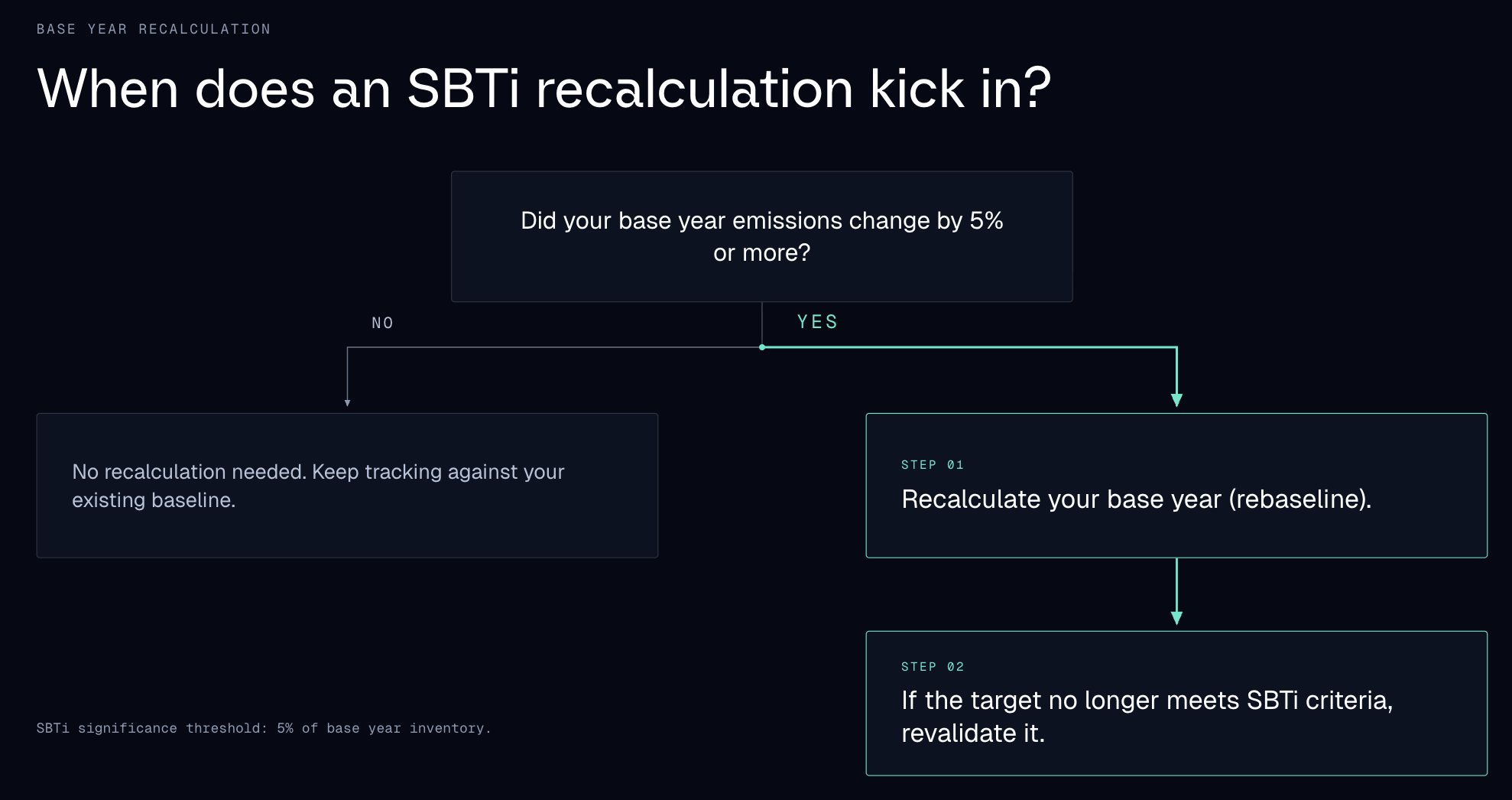Click the small gray arrowhead above No recalculation box

coord(347,402)
